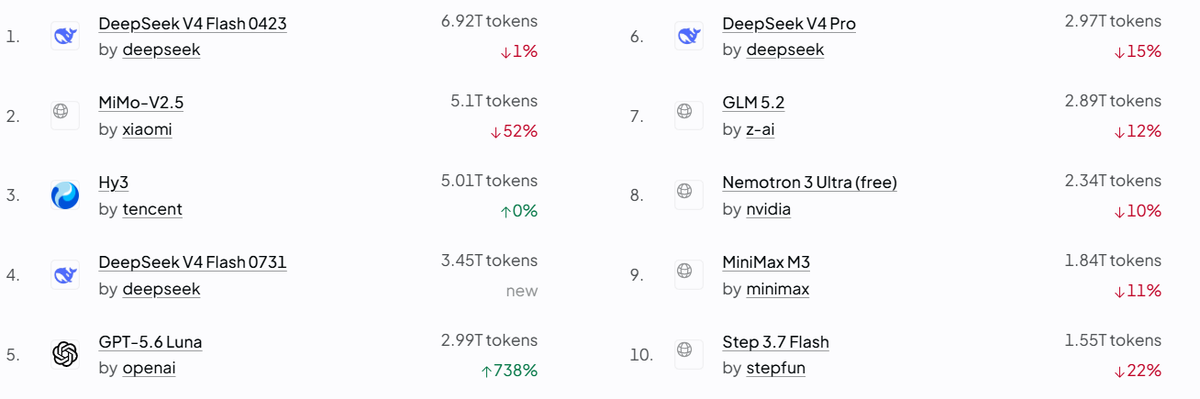Visit the openai author link
1200x399 pixels.
pos(149,368)
